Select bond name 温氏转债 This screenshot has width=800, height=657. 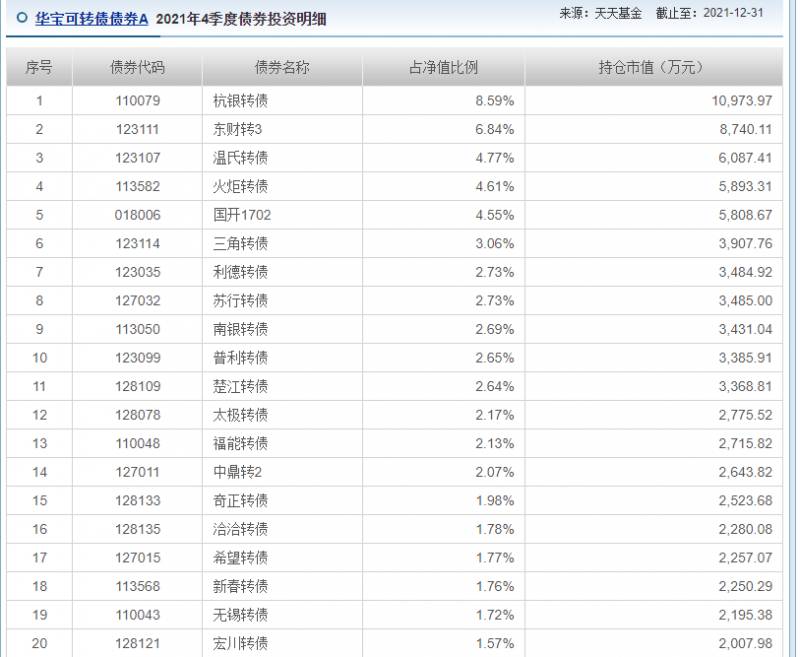pyautogui.click(x=240, y=158)
